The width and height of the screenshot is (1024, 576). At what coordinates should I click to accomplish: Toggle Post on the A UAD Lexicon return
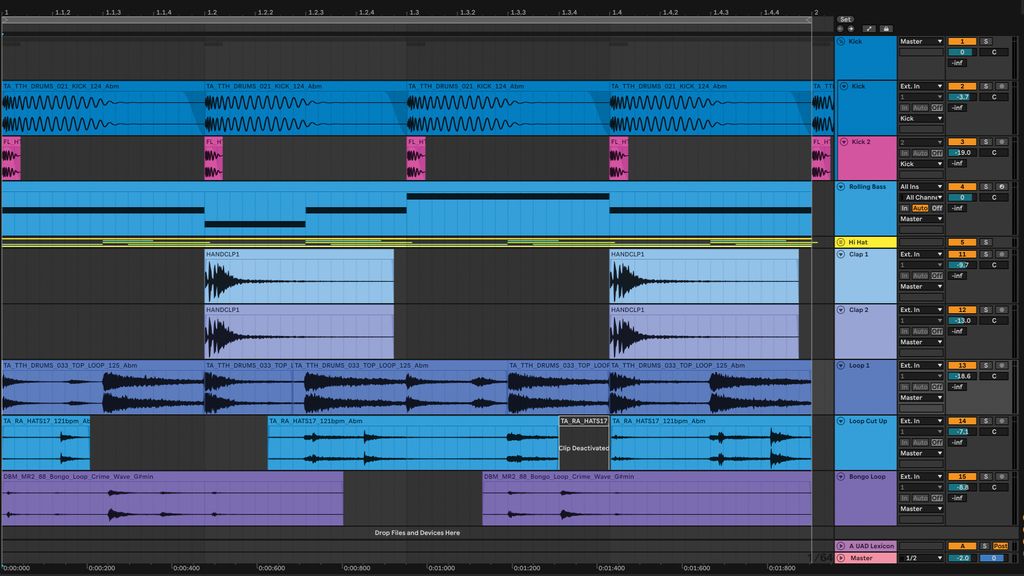tap(1000, 546)
